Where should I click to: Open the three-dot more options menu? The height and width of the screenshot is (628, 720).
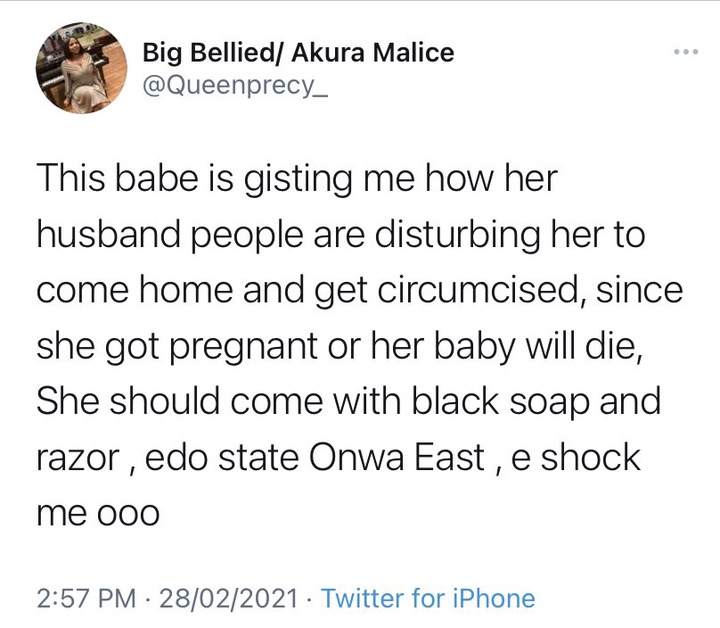(684, 51)
